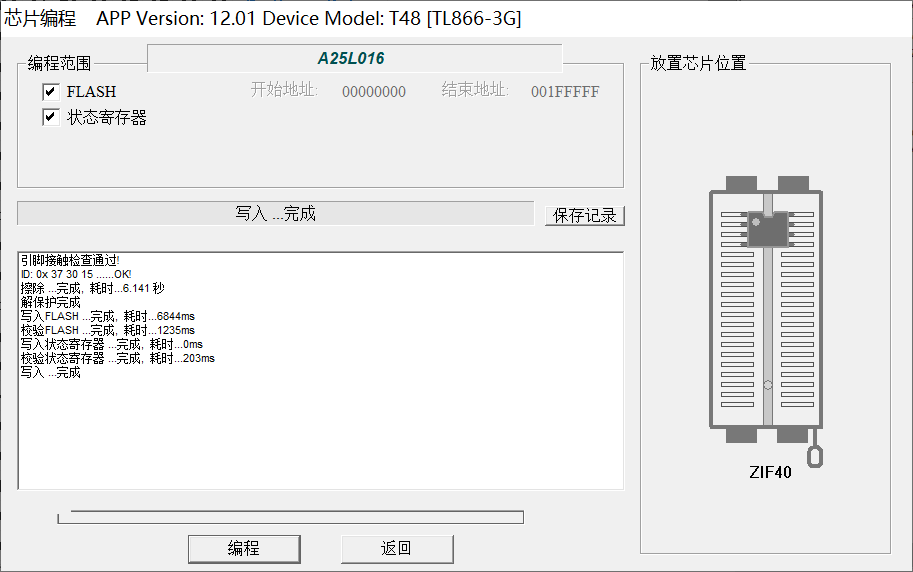Toggle the FLASH checkbox
The height and width of the screenshot is (572, 913).
click(51, 92)
